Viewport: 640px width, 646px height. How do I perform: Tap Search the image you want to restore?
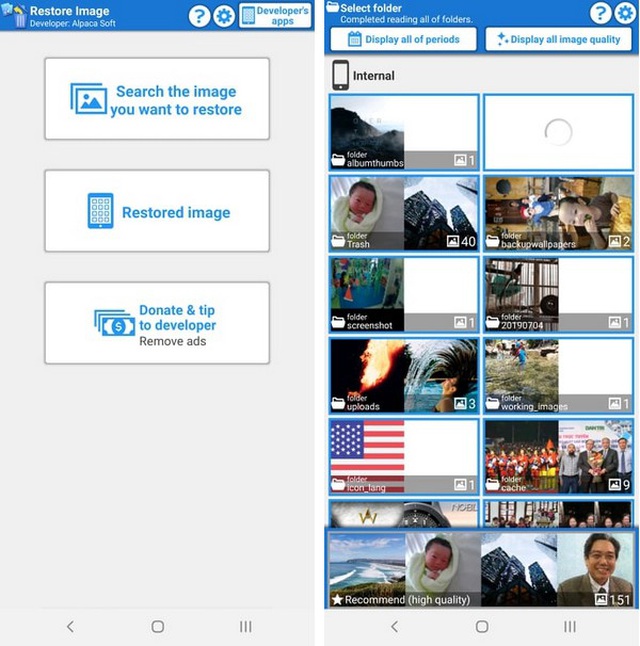point(157,99)
